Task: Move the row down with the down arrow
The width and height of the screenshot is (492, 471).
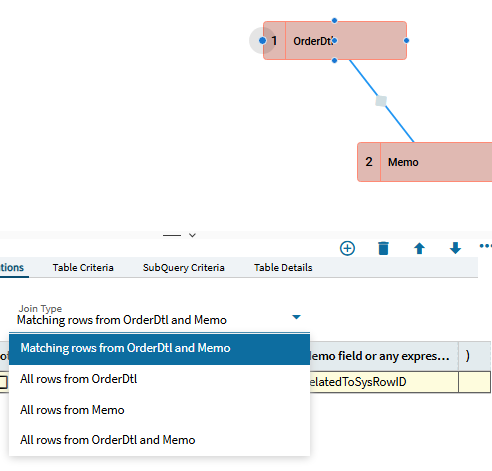Action: (x=455, y=248)
